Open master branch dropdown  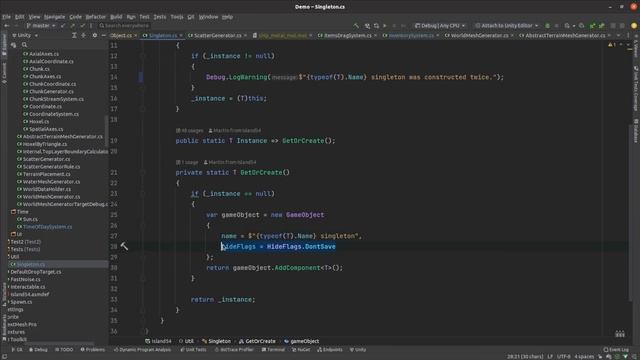pyautogui.click(x=40, y=26)
